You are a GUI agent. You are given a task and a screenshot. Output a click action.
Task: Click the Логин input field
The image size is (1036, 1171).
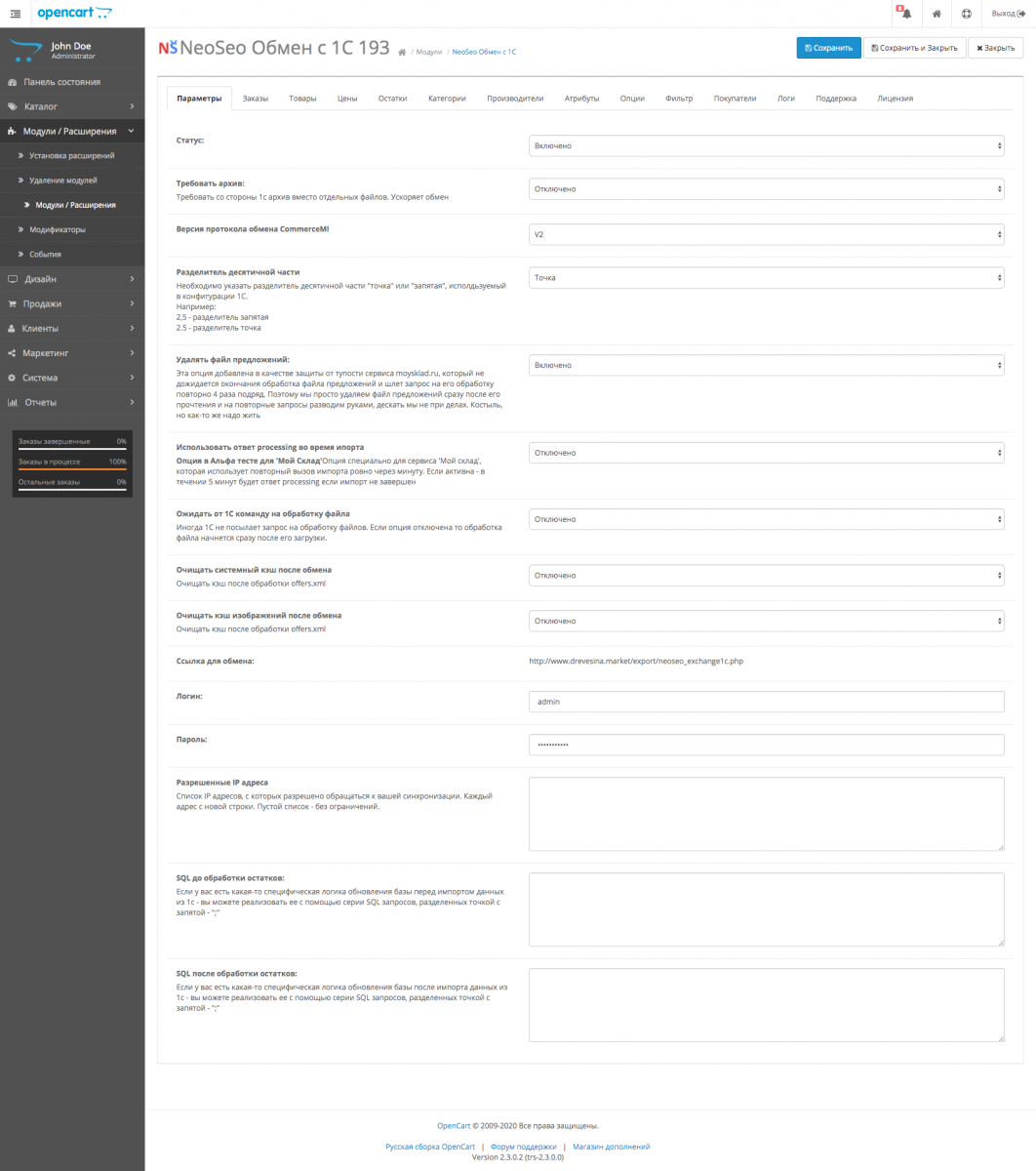(x=766, y=702)
